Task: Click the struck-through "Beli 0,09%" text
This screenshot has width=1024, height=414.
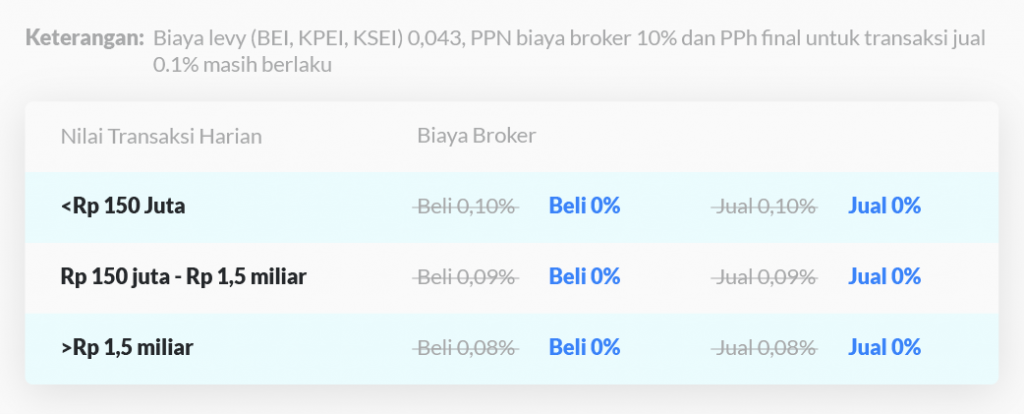Action: [x=466, y=277]
